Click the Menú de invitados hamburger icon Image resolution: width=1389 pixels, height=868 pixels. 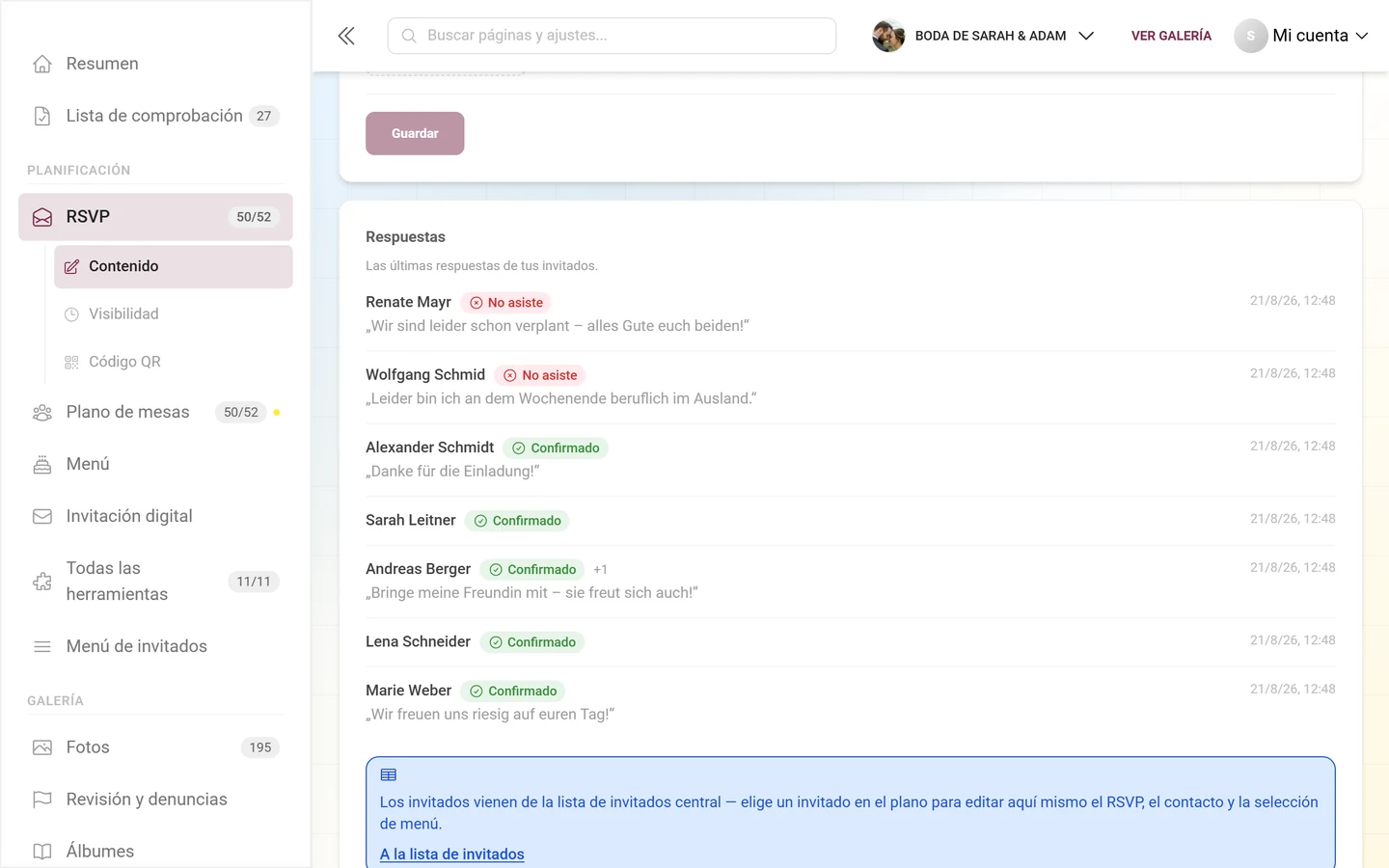42,646
